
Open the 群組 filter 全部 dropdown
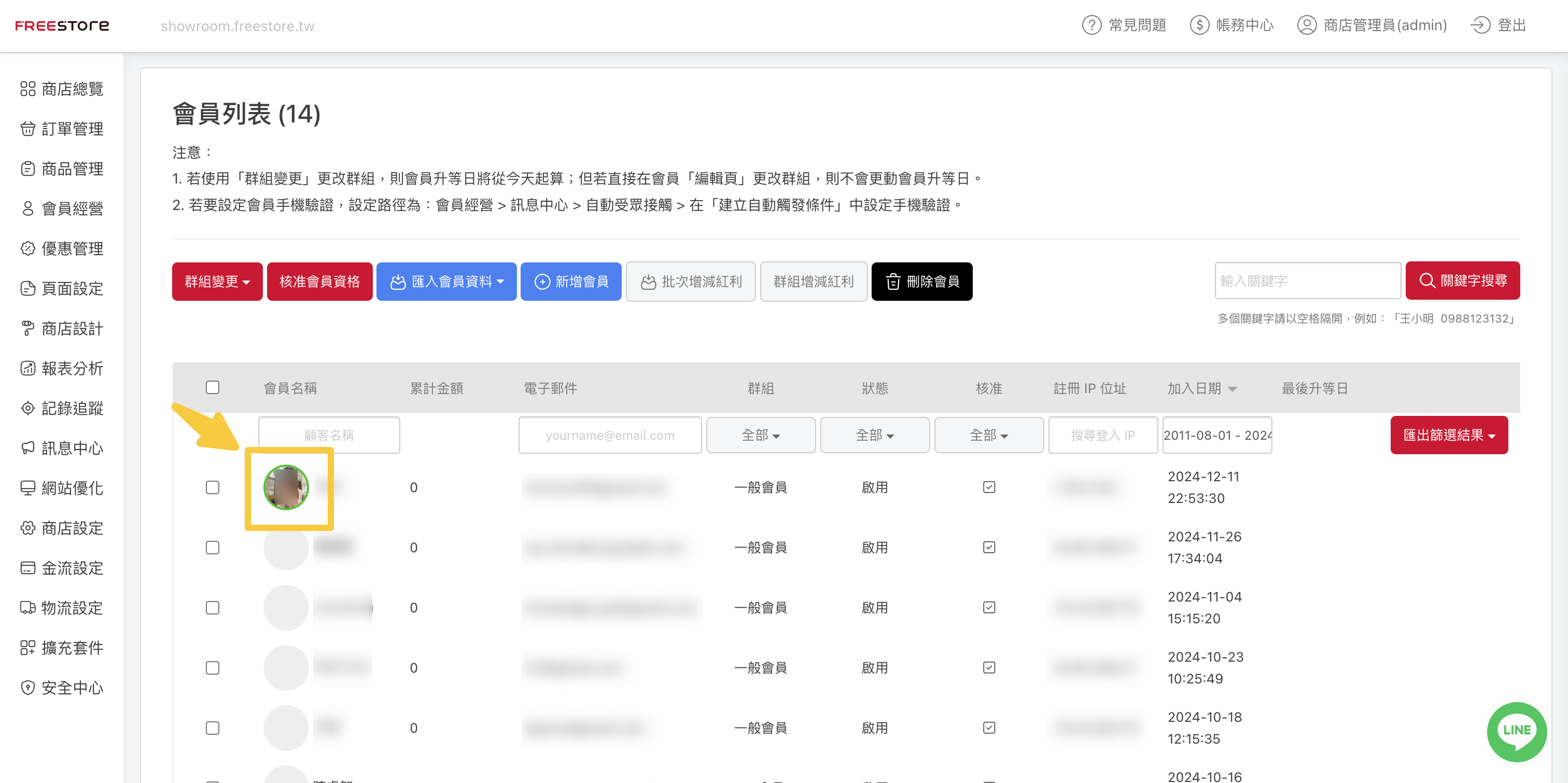760,436
